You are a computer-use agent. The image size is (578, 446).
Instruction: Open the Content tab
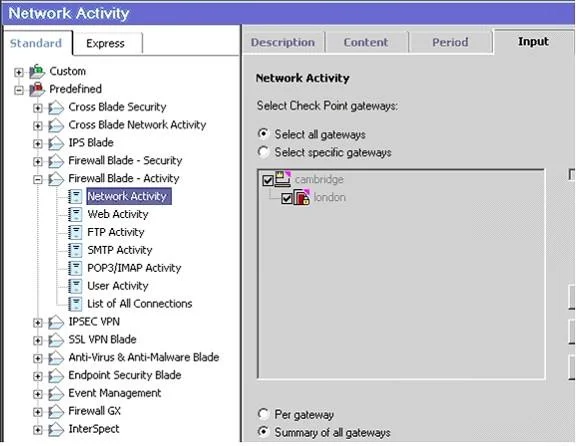(366, 42)
